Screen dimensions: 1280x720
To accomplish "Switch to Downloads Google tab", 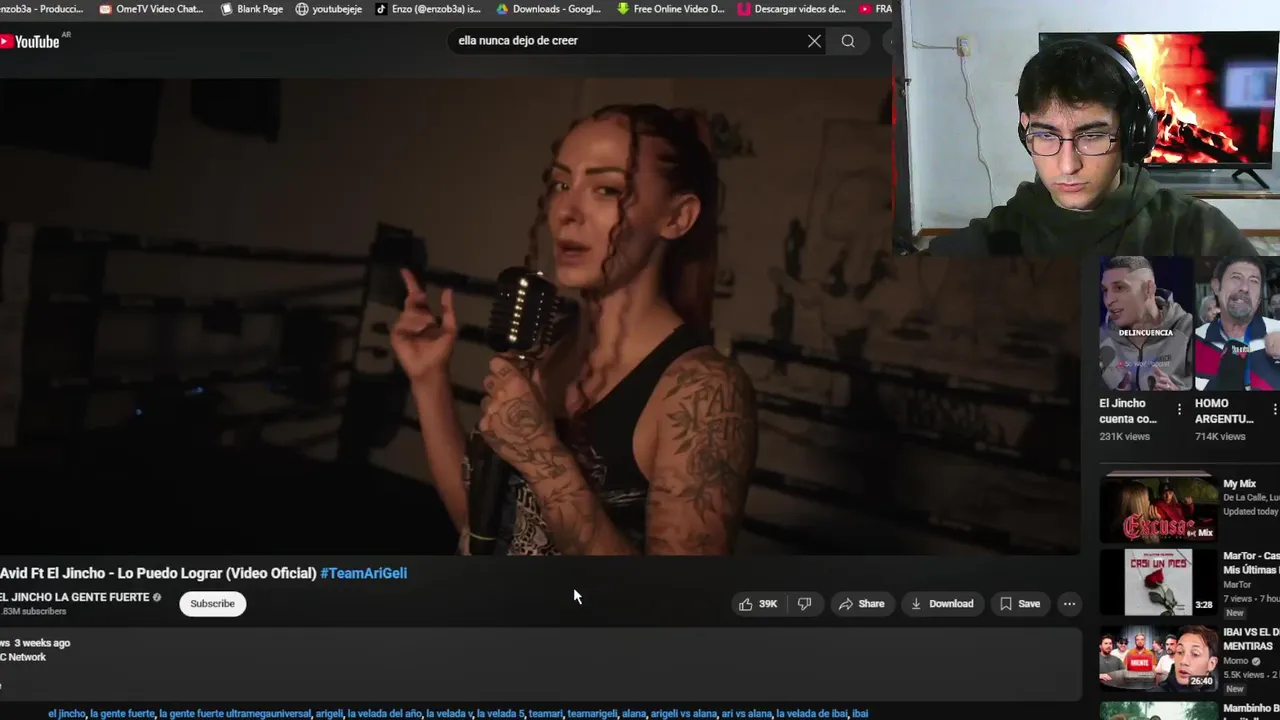I will coord(548,9).
